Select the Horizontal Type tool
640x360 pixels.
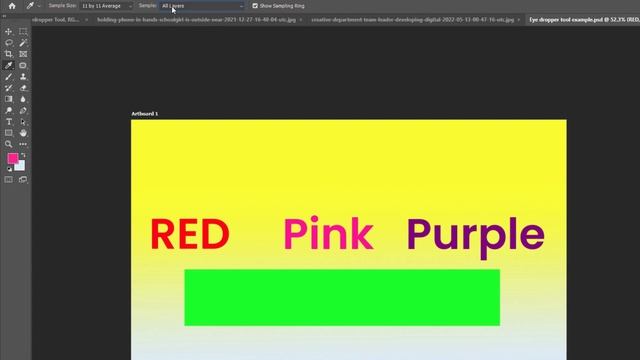pyautogui.click(x=9, y=122)
